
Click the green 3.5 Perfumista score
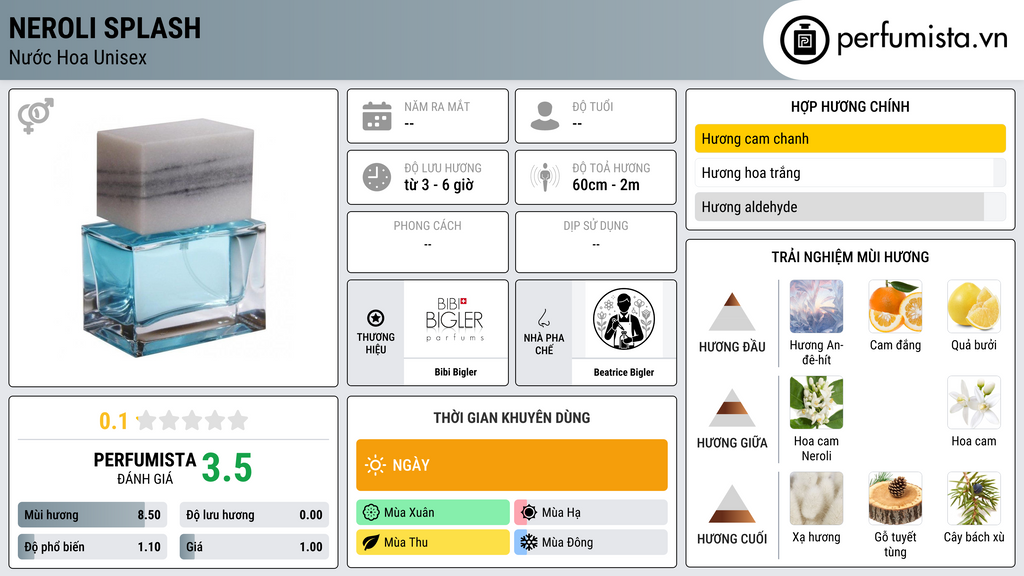point(227,468)
